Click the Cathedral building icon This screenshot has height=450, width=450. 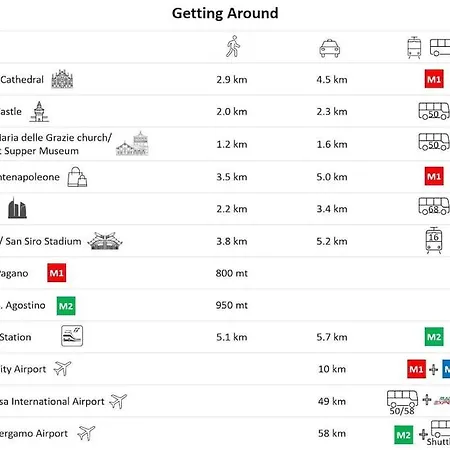tap(62, 79)
